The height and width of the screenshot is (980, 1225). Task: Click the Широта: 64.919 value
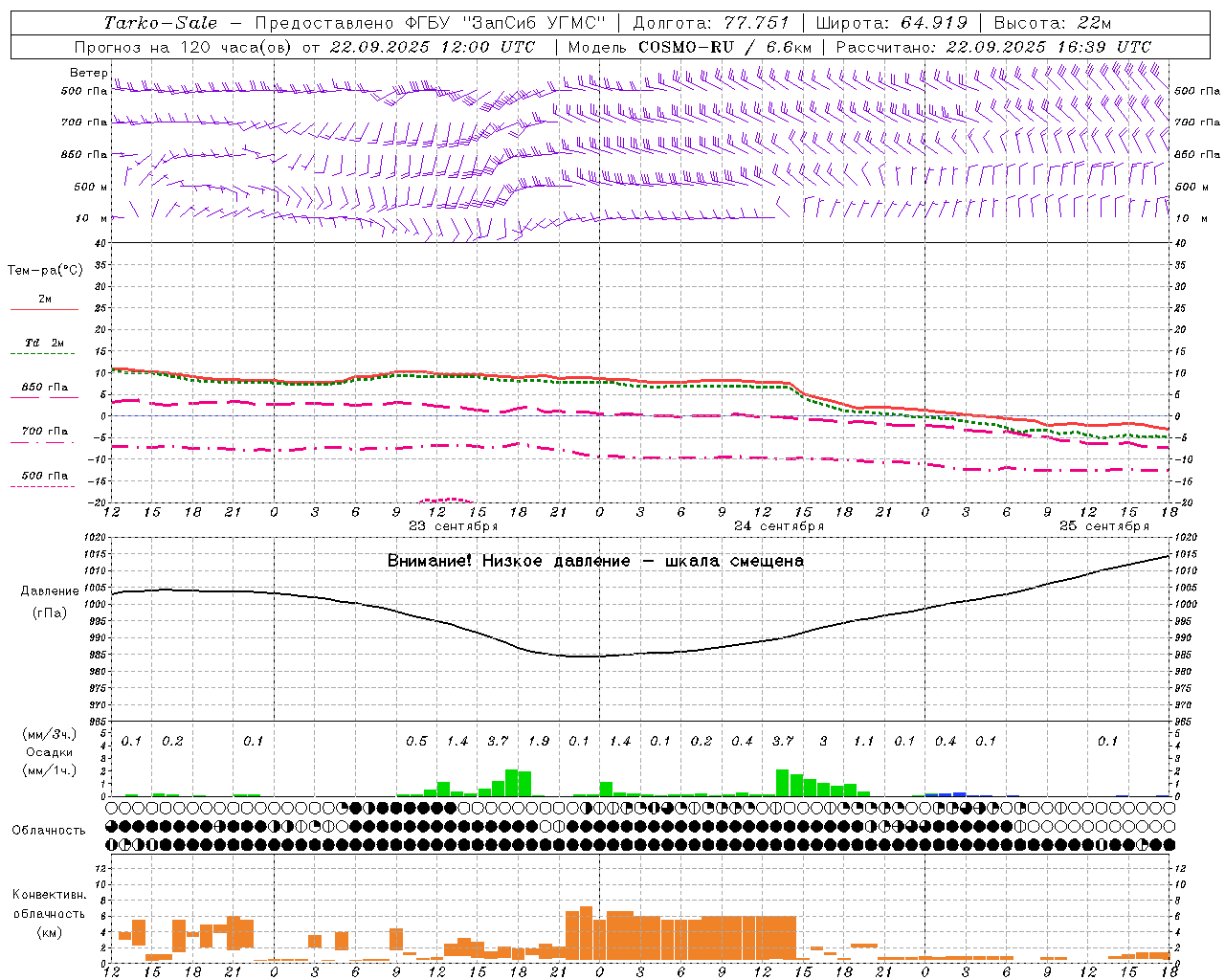tap(891, 23)
